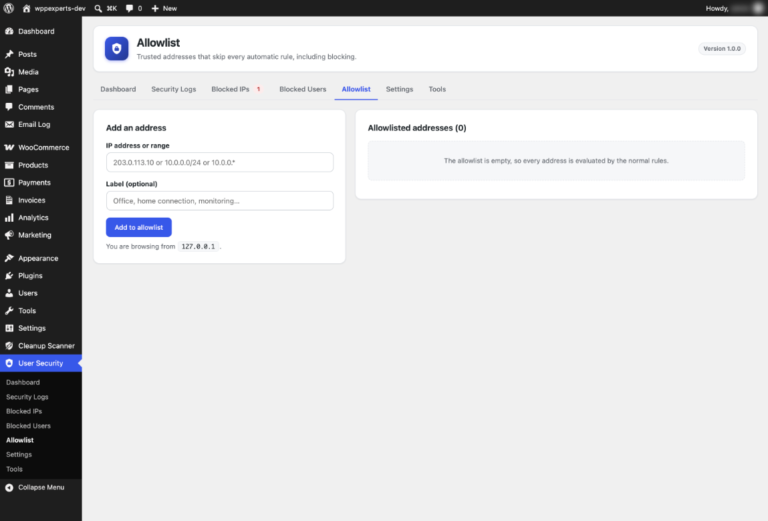Click the Users person icon
Screen dimensions: 768x521
click(x=9, y=293)
